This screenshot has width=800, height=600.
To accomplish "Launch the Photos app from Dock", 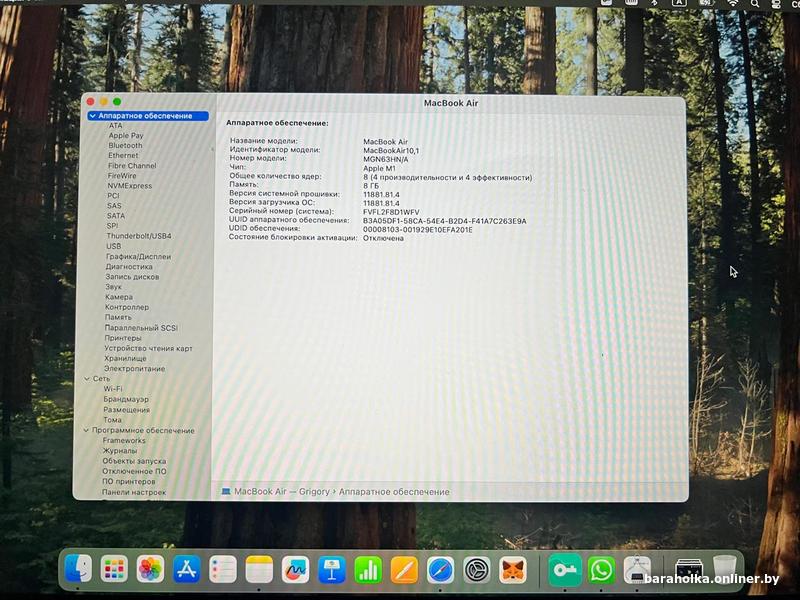I will pos(150,569).
